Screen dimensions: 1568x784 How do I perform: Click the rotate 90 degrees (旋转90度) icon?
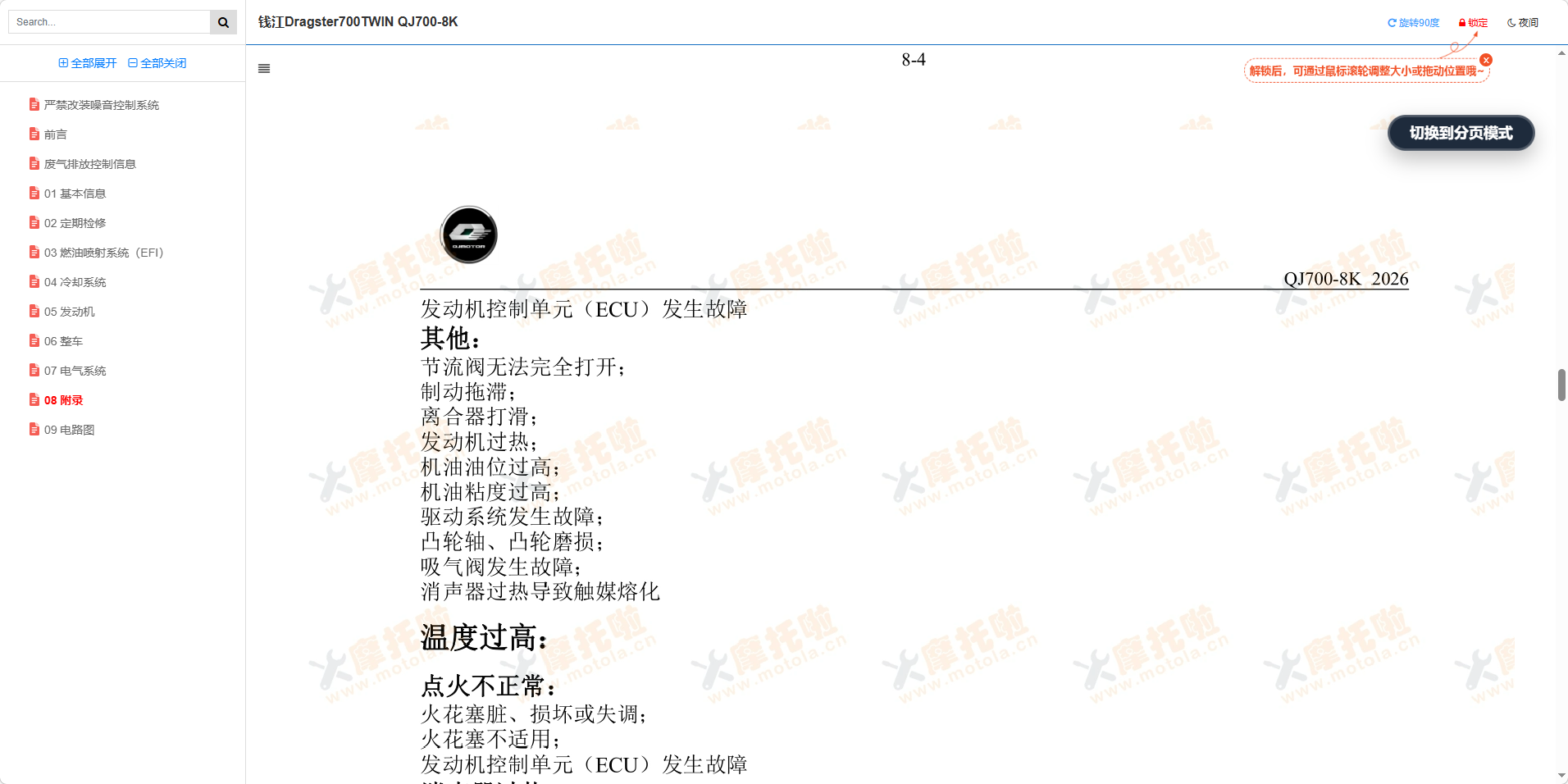(x=1391, y=22)
